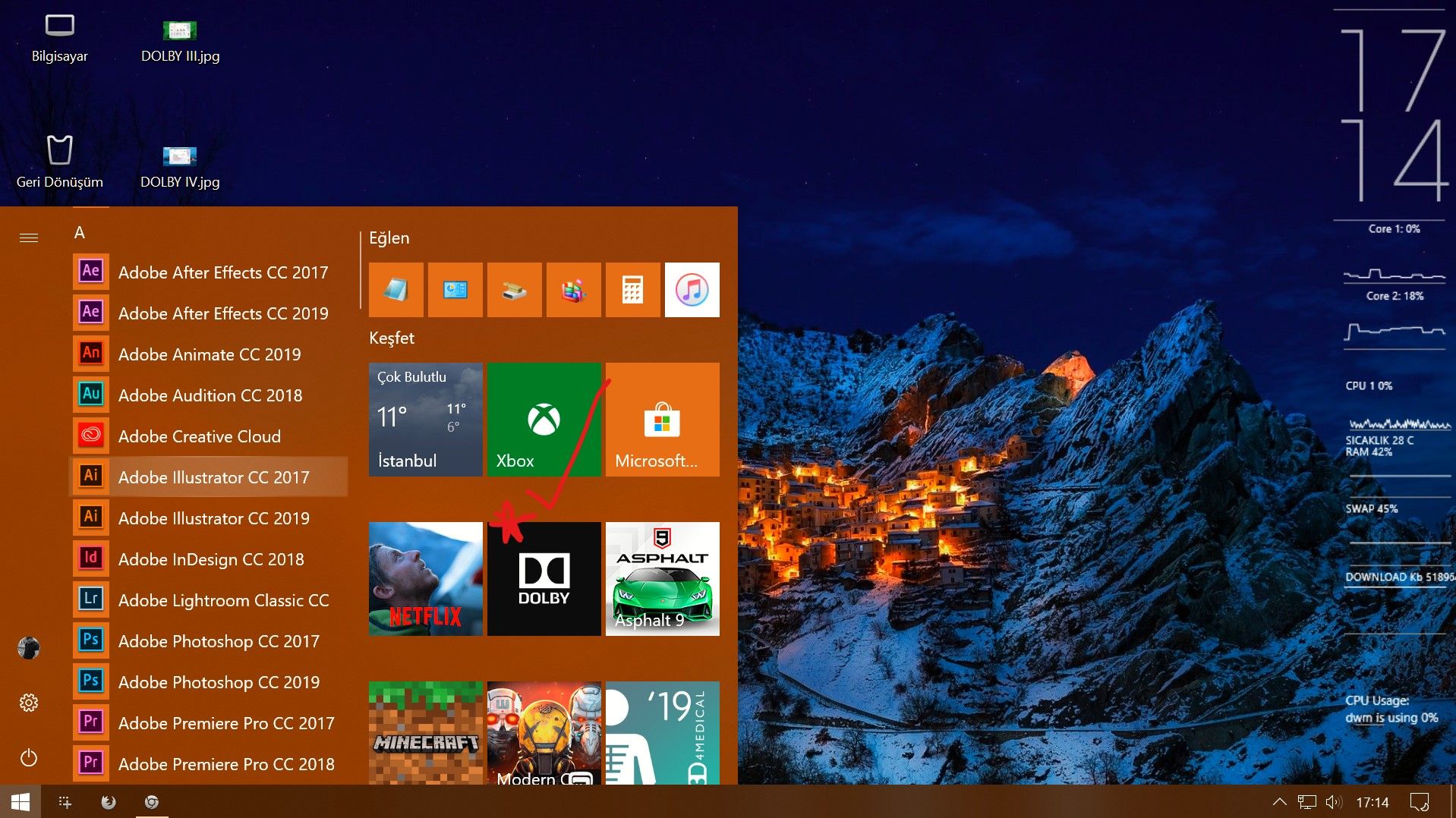Open the Netflix tile
This screenshot has width=1456, height=818.
pos(426,579)
